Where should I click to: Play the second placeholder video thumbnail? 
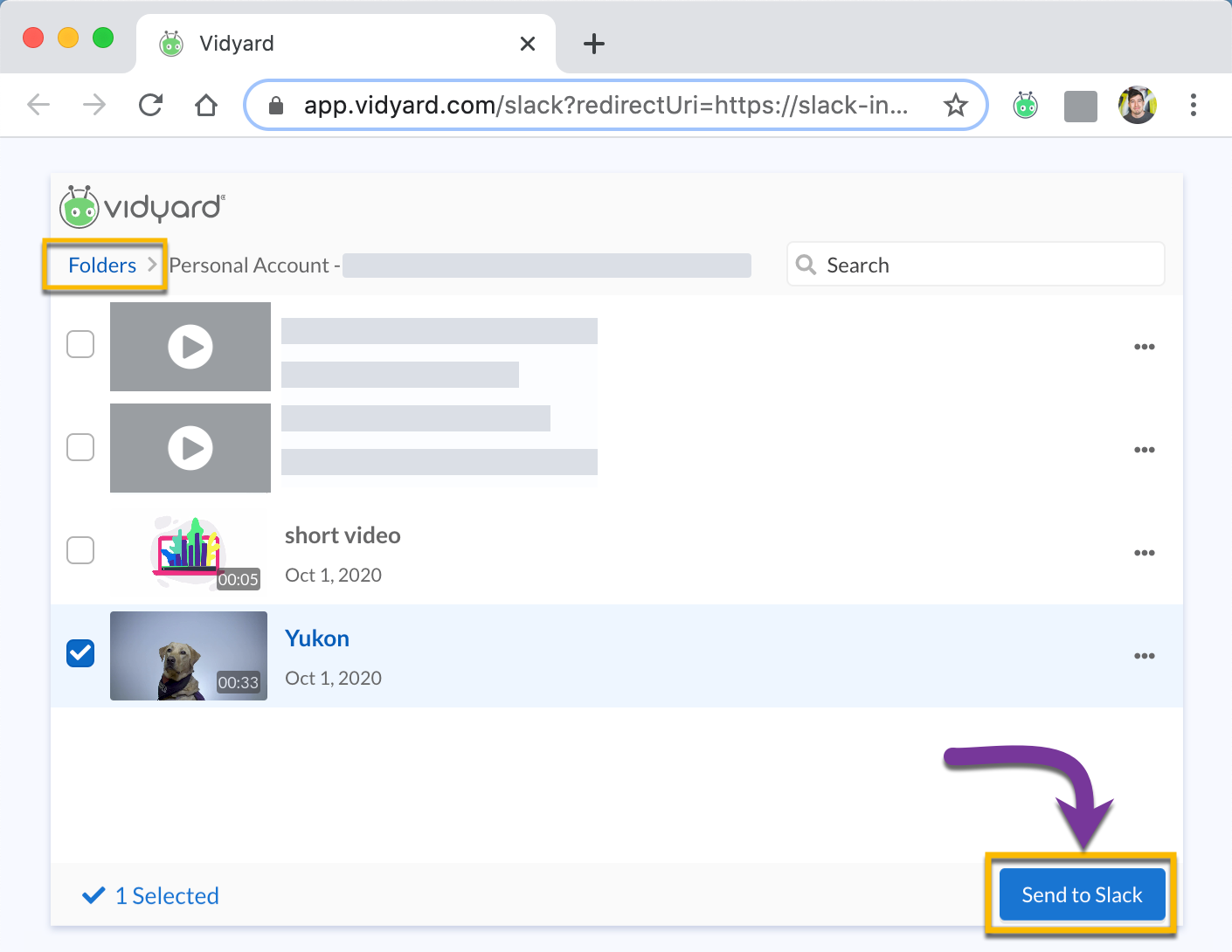pyautogui.click(x=190, y=448)
